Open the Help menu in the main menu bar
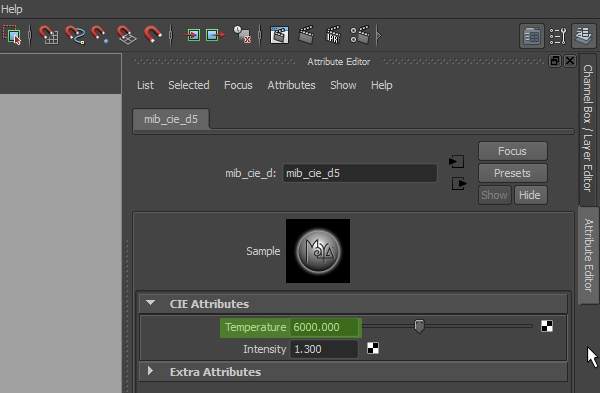This screenshot has width=600, height=393. pos(11,9)
